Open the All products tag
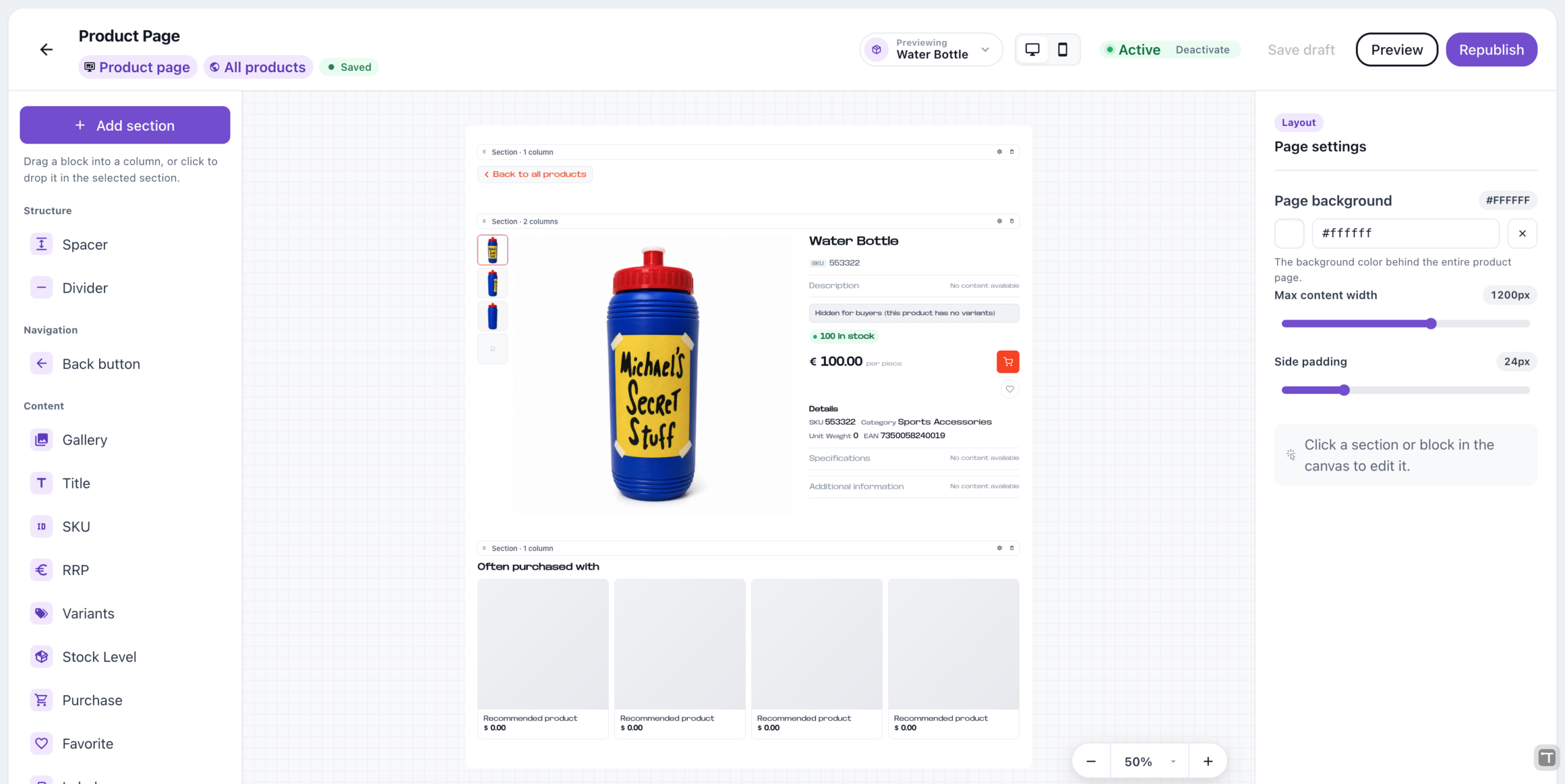1565x784 pixels. click(258, 67)
